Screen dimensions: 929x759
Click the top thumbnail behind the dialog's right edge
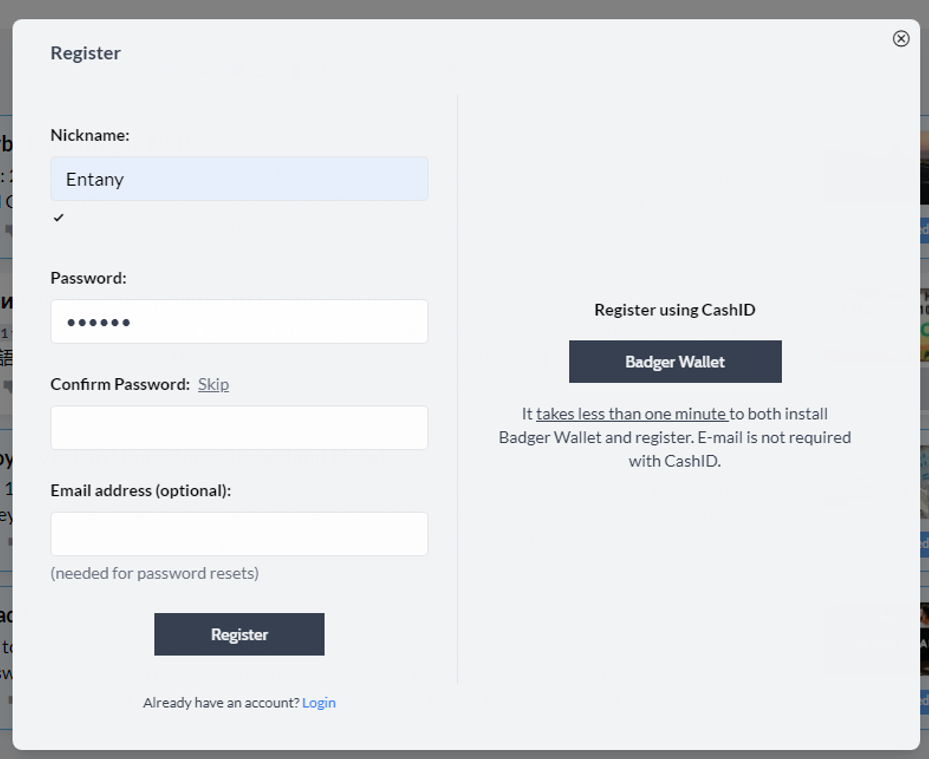(x=924, y=169)
